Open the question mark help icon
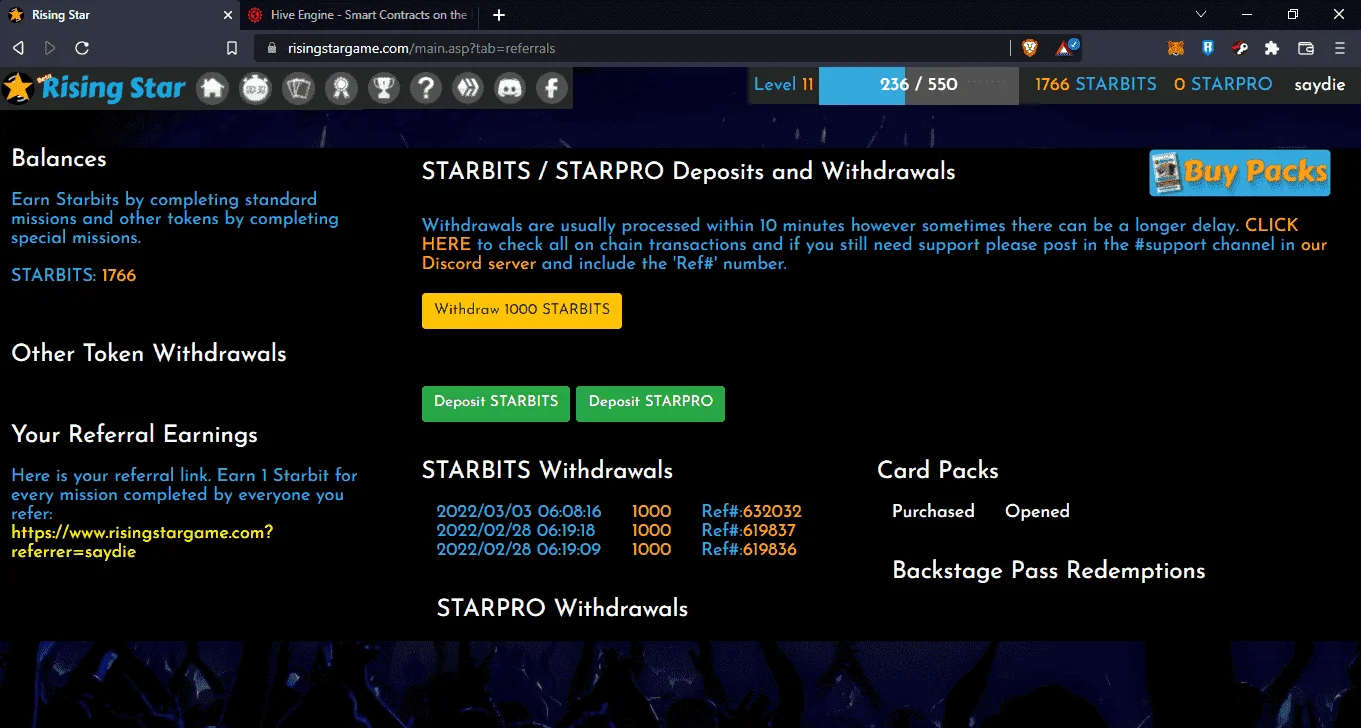 [x=426, y=88]
